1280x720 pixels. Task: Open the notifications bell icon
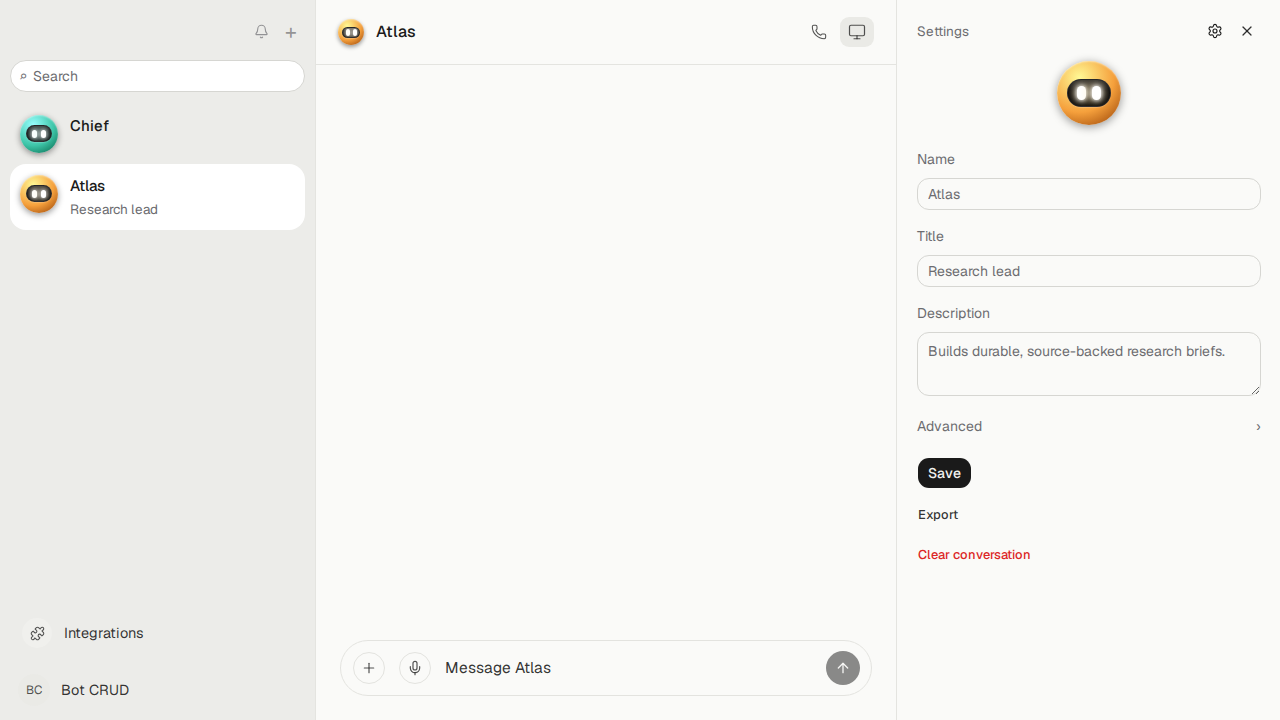[x=261, y=32]
